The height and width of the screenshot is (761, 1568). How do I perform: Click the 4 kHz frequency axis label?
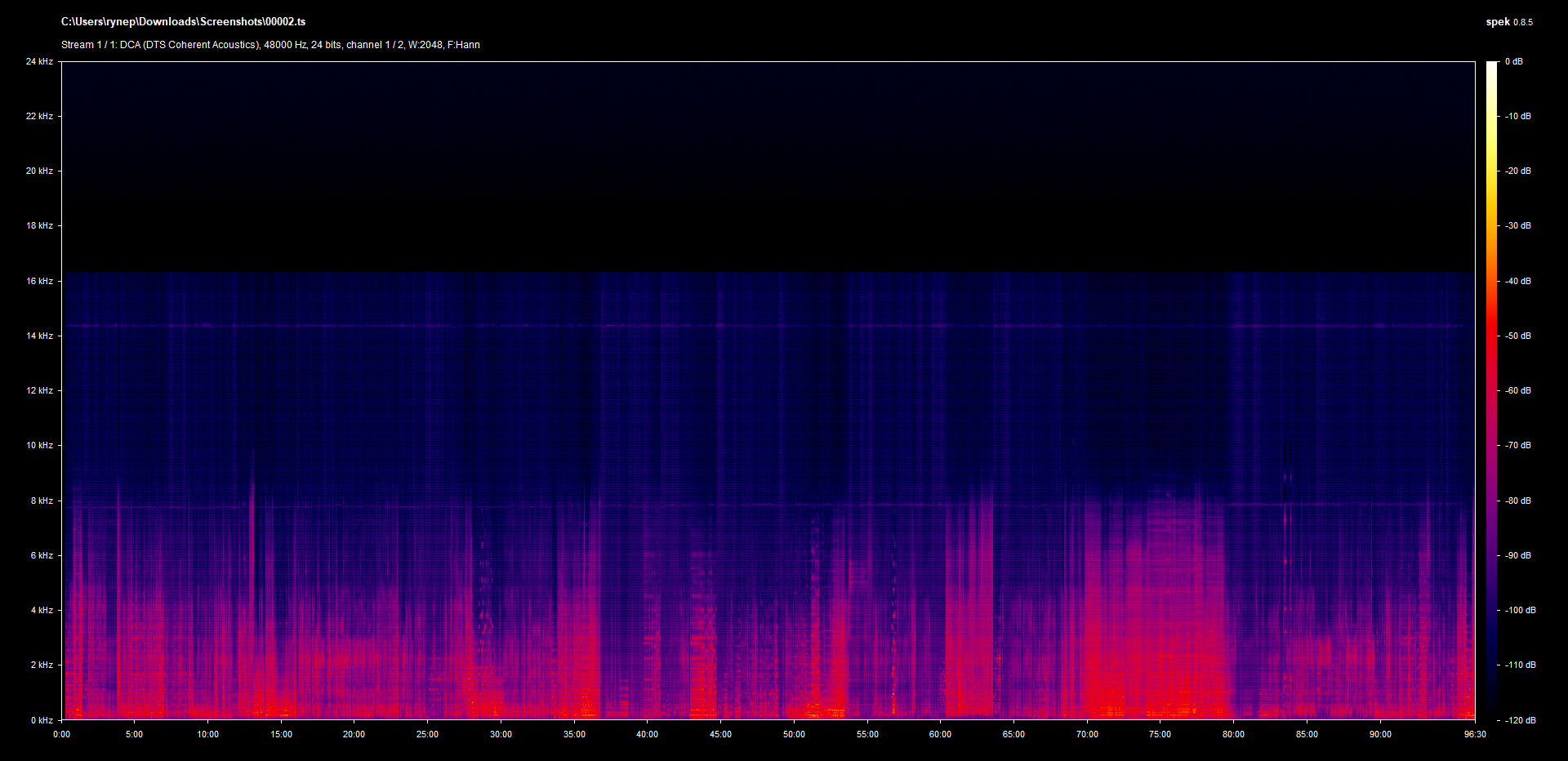tap(42, 610)
